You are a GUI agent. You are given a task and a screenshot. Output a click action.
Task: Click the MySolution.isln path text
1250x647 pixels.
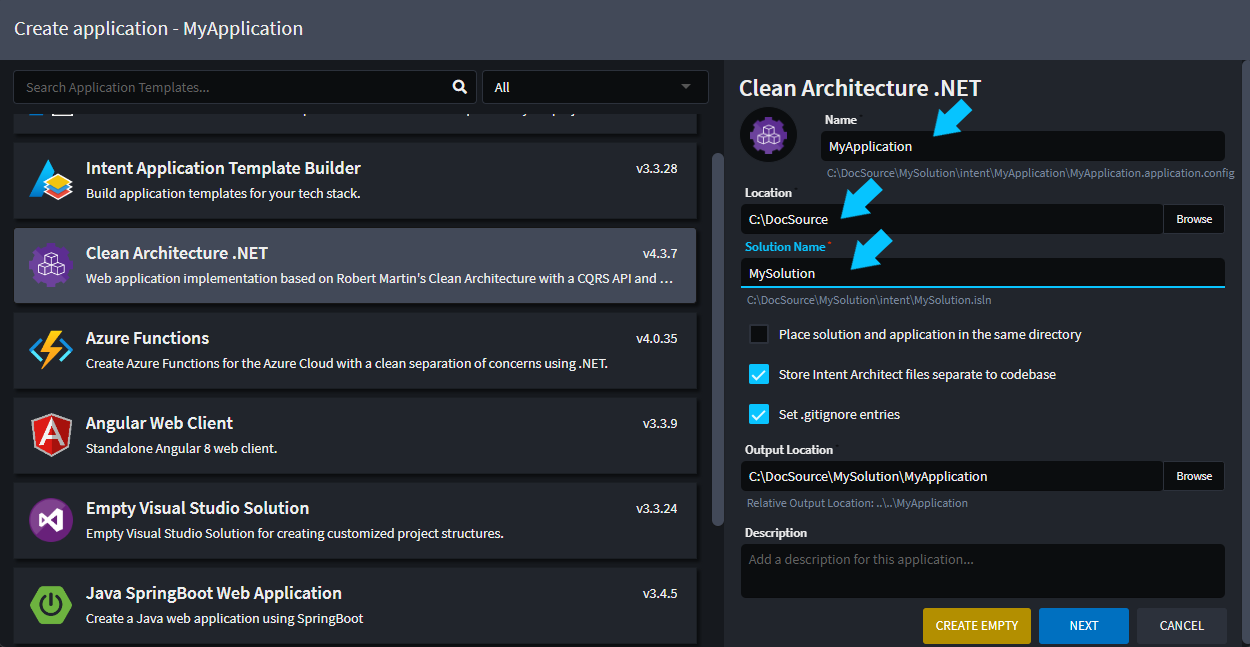[x=869, y=300]
